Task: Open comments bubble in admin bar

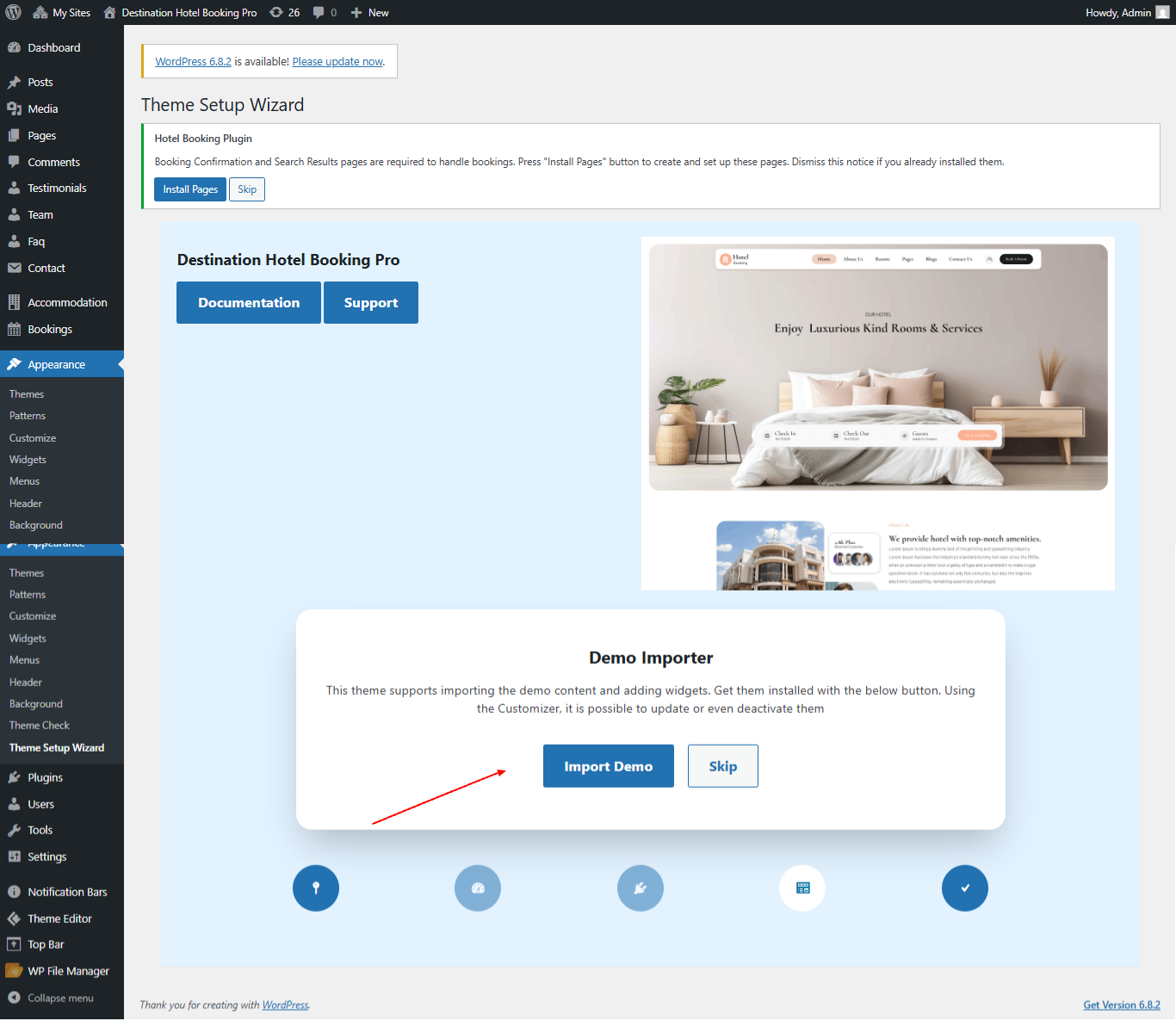Action: pyautogui.click(x=325, y=12)
